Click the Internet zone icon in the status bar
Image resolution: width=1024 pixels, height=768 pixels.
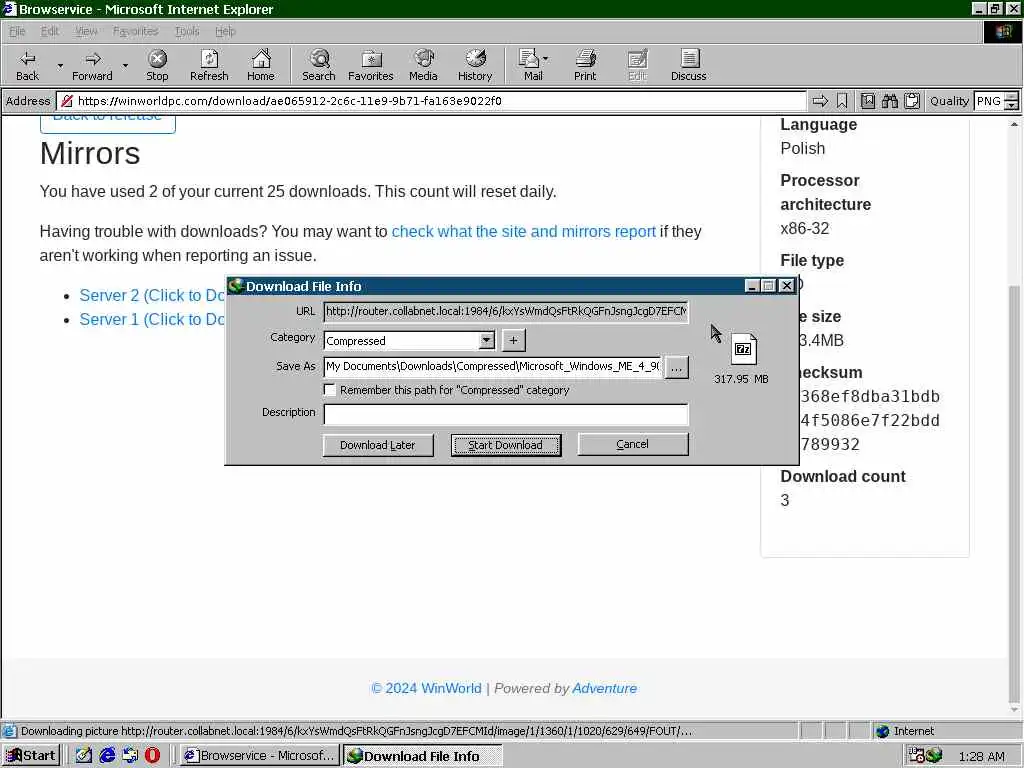pos(882,731)
